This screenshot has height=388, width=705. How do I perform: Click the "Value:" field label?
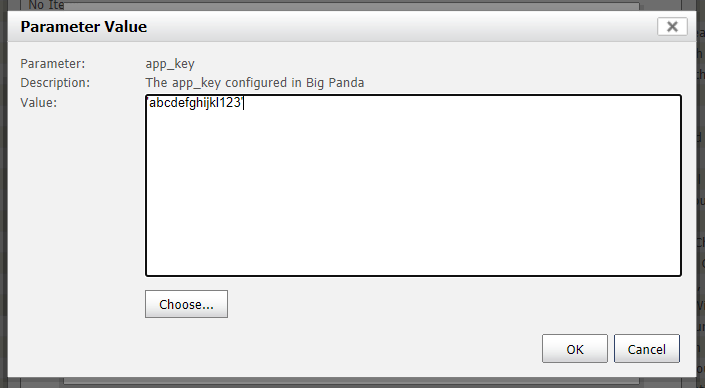[39, 103]
